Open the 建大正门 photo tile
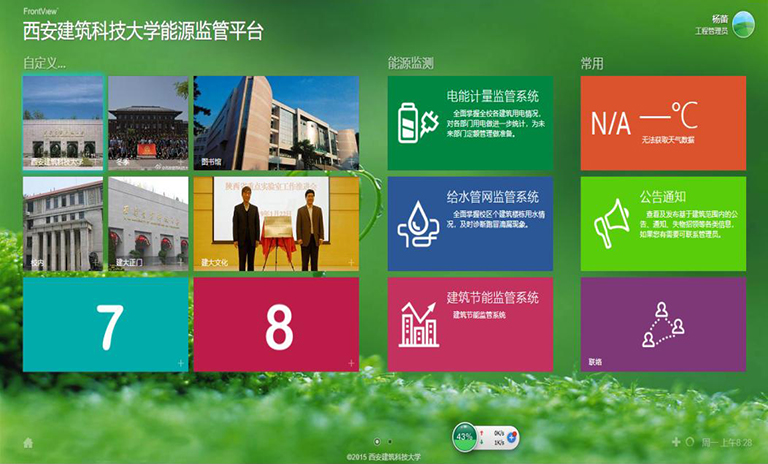Viewport: 768px width, 464px height. (x=148, y=223)
